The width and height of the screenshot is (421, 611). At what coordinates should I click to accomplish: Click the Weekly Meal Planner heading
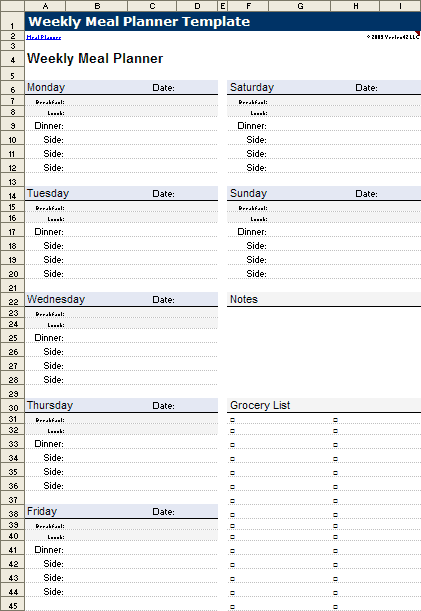point(95,58)
